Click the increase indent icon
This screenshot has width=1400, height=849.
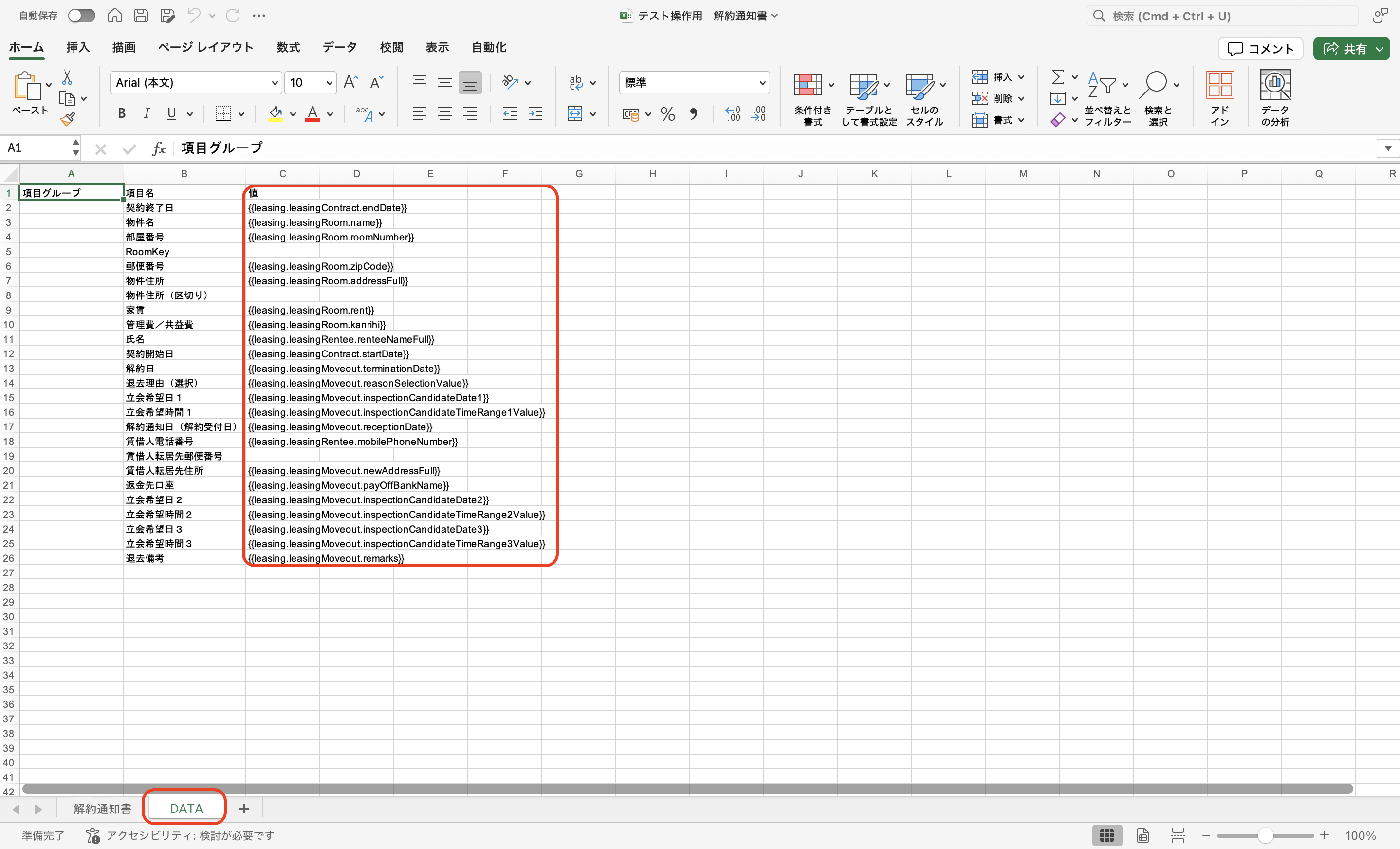tap(535, 113)
